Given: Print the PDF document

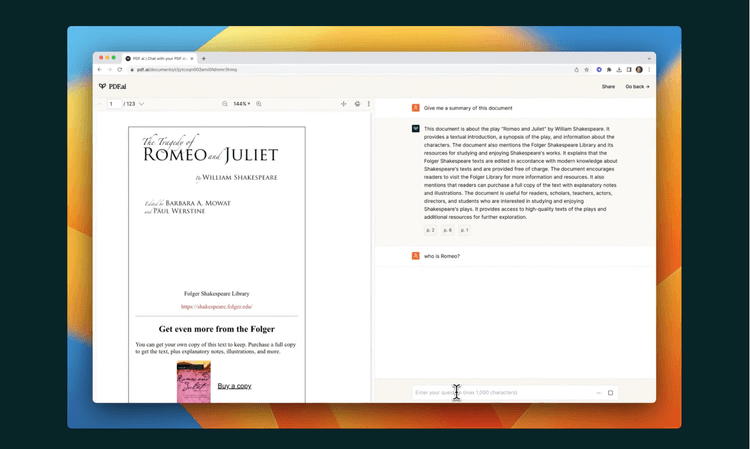Looking at the screenshot, I should 357,104.
